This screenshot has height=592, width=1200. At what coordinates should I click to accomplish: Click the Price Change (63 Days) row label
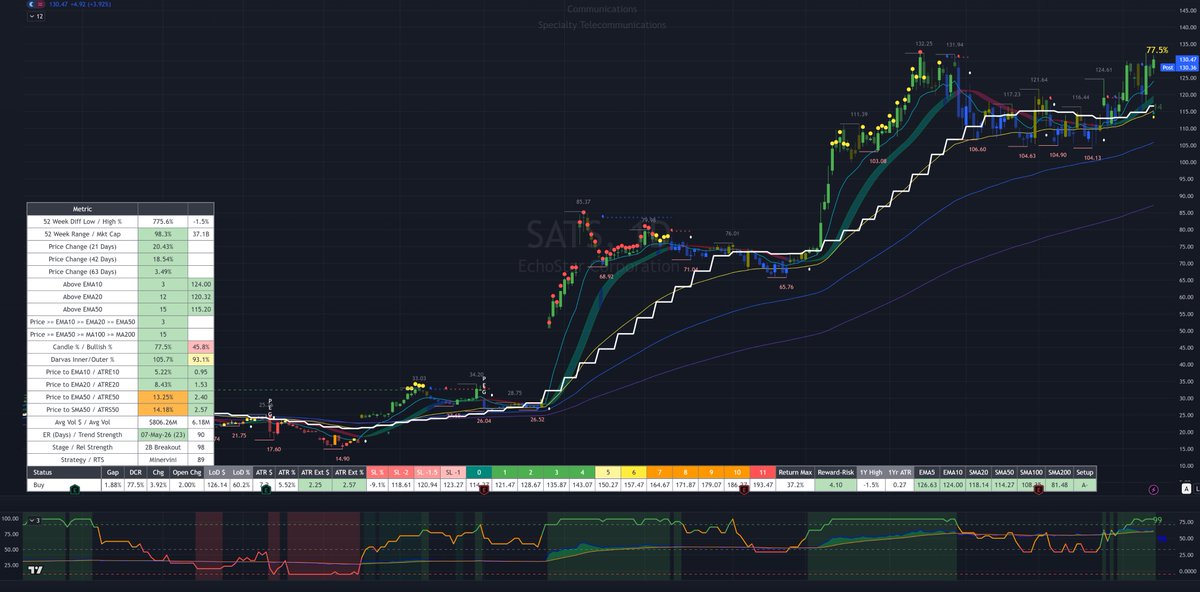[x=82, y=272]
